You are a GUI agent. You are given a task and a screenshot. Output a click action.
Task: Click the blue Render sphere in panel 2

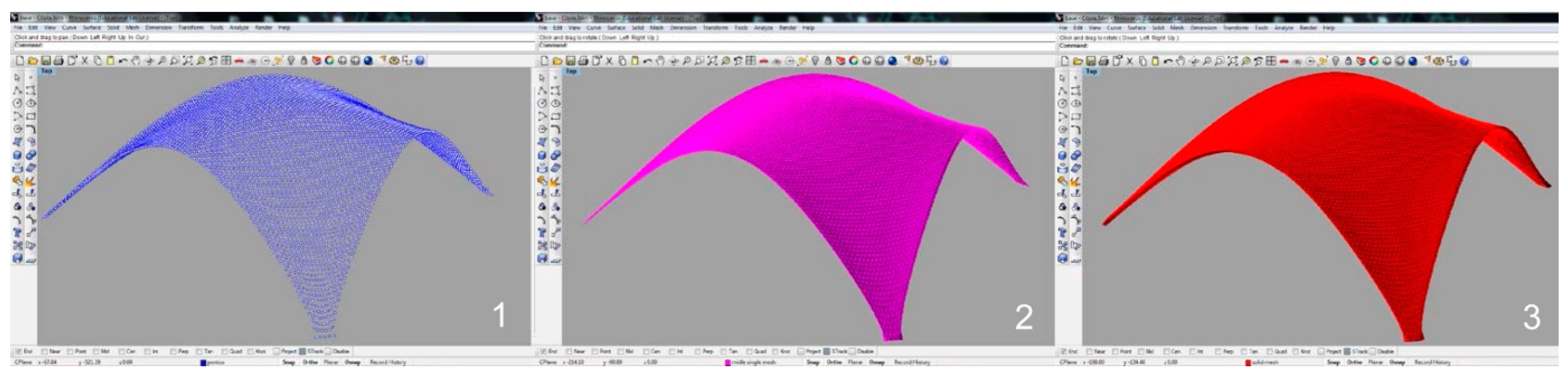(x=892, y=61)
